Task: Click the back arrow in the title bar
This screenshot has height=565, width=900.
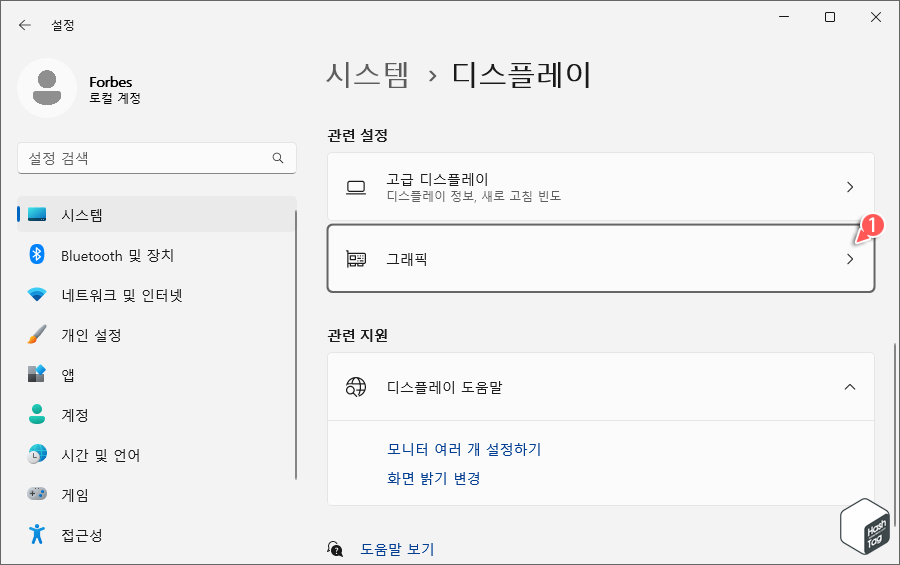Action: [x=25, y=25]
